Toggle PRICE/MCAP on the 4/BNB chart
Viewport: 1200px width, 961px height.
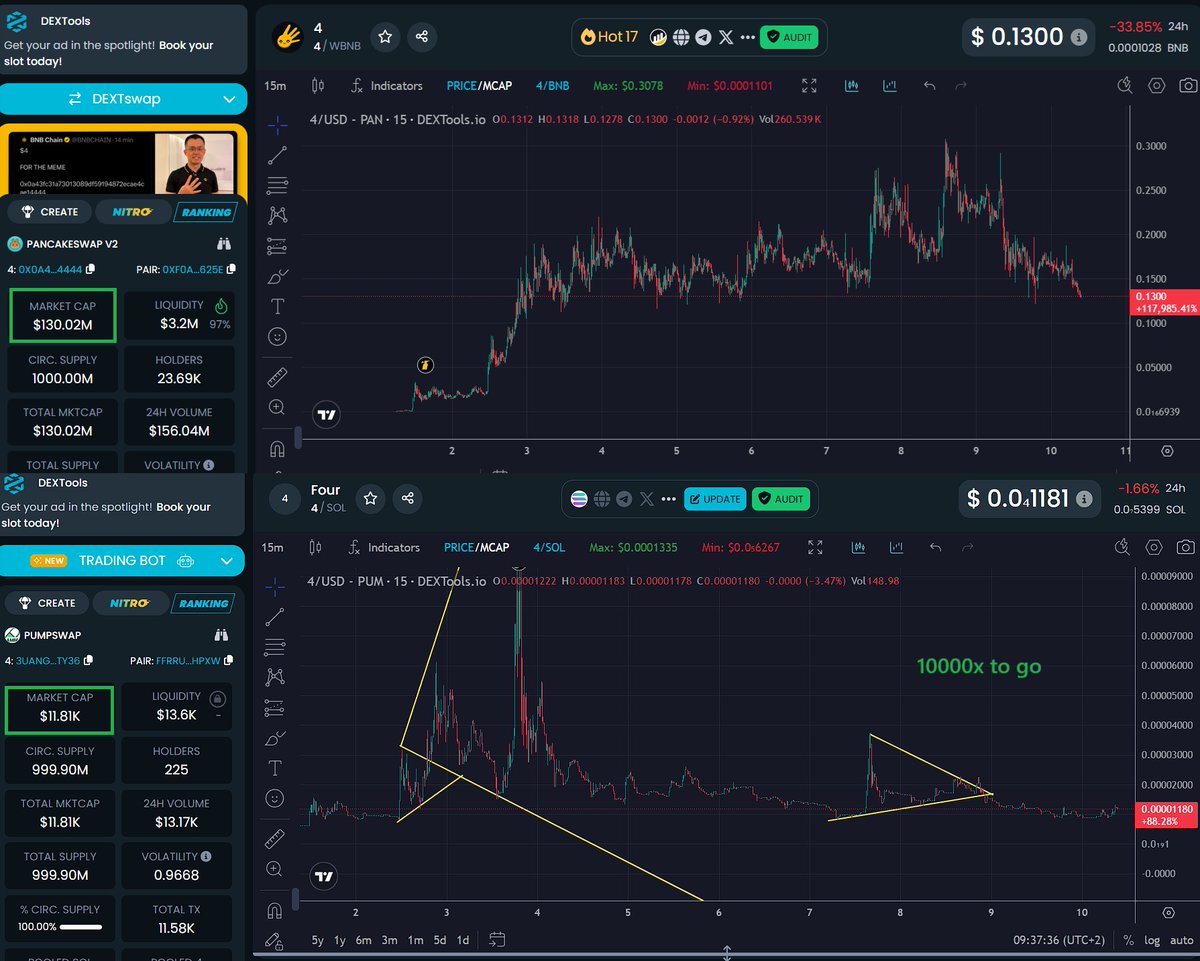click(x=478, y=86)
